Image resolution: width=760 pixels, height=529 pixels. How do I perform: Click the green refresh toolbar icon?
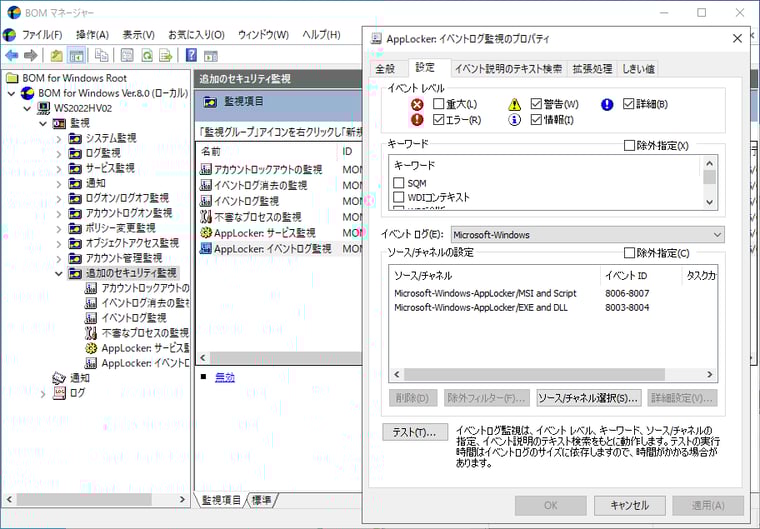point(147,55)
